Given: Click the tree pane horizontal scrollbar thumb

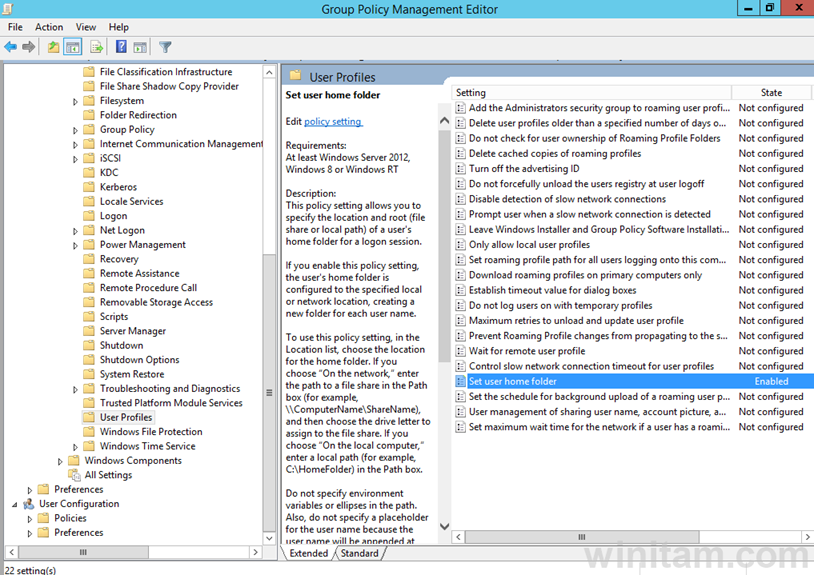Looking at the screenshot, I should click(83, 552).
